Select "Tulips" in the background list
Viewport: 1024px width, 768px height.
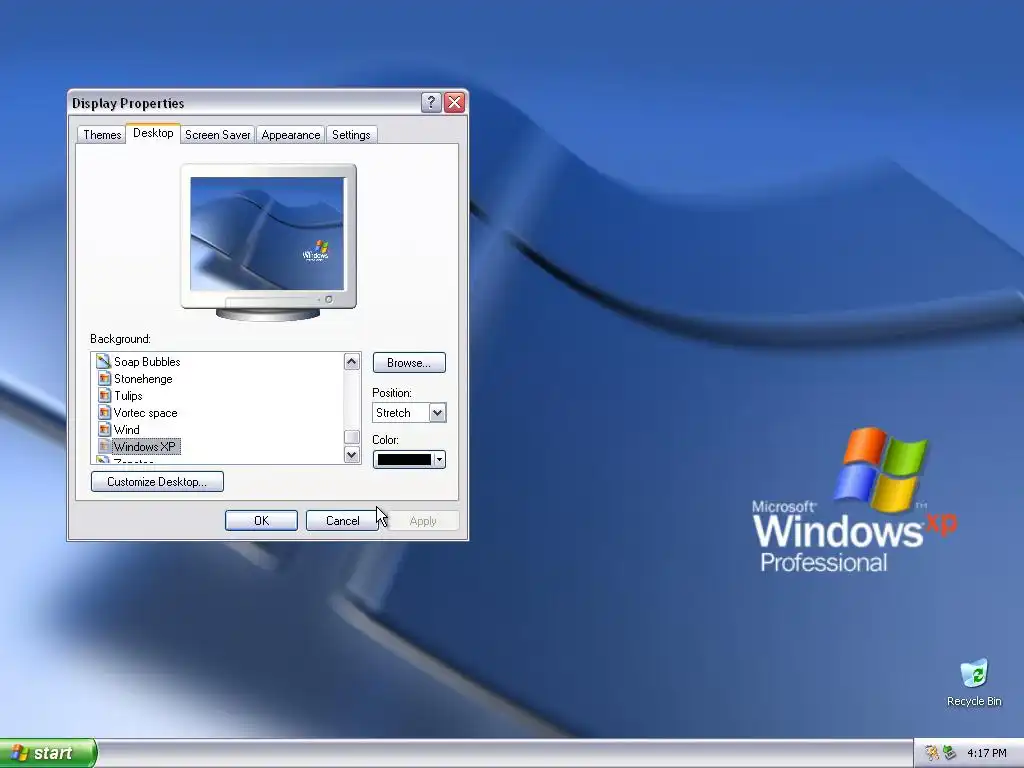[x=128, y=395]
